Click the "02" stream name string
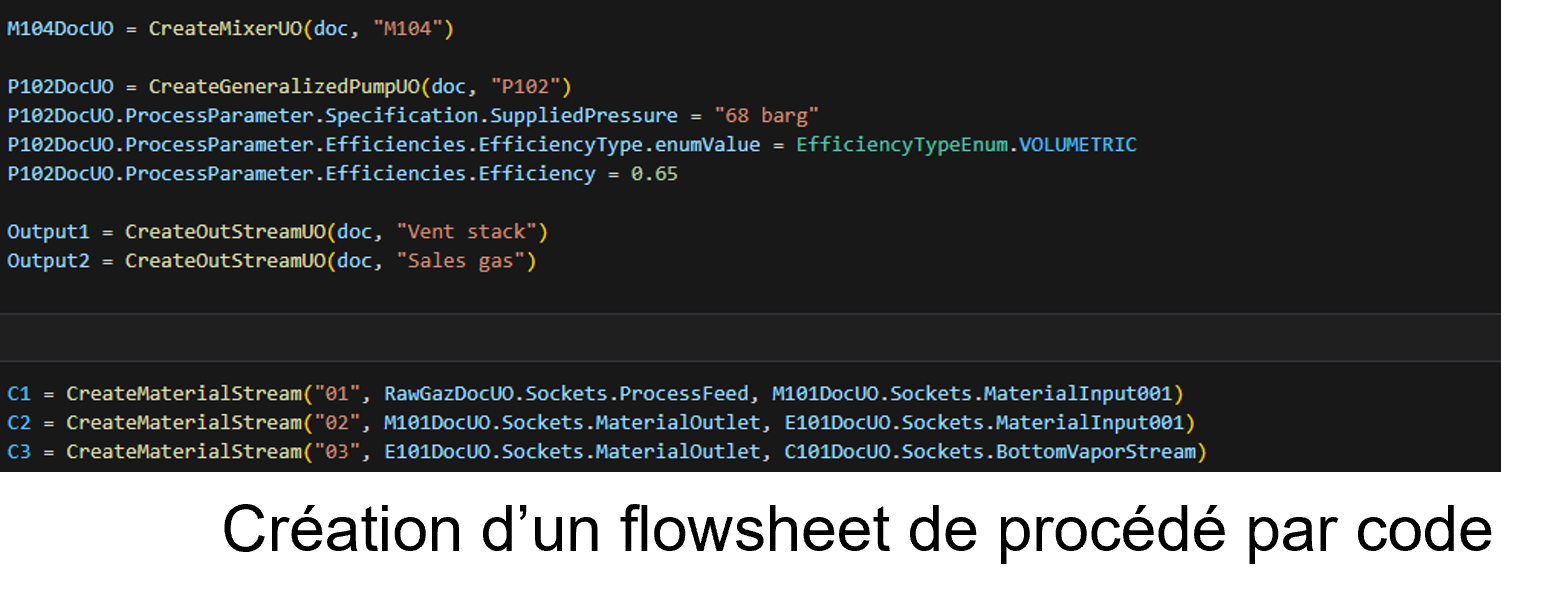 click(337, 423)
